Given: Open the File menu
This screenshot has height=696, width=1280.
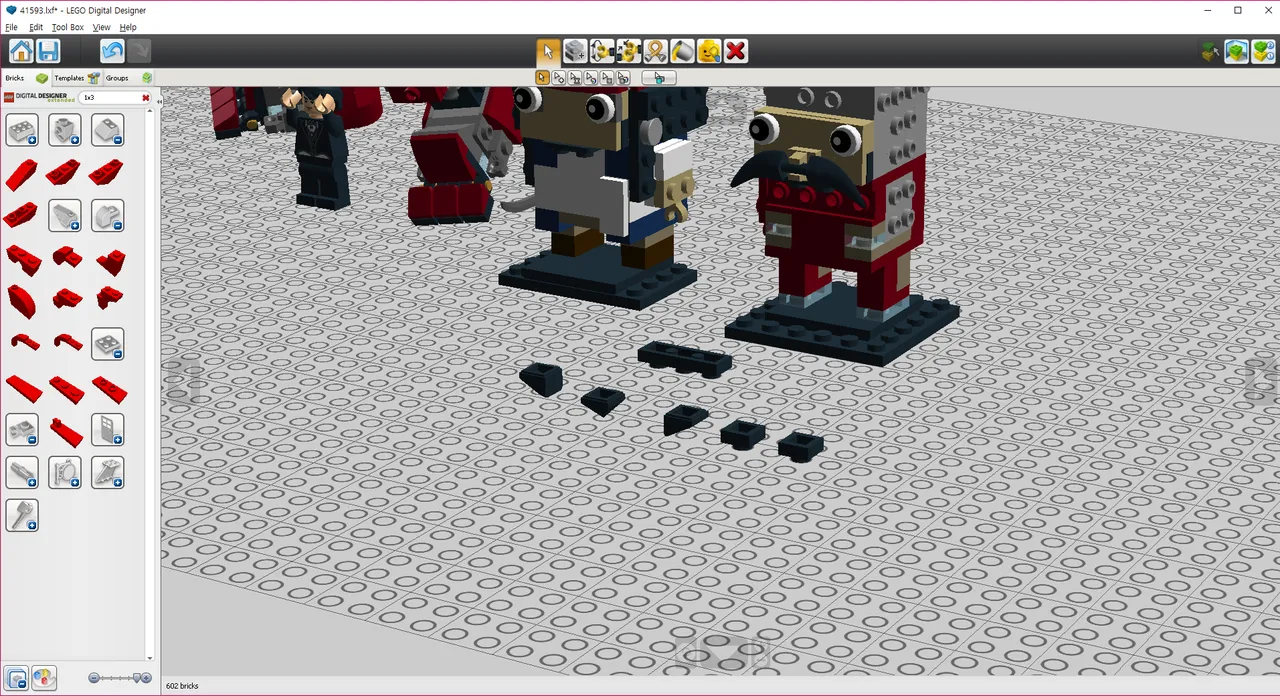Looking at the screenshot, I should tap(11, 27).
